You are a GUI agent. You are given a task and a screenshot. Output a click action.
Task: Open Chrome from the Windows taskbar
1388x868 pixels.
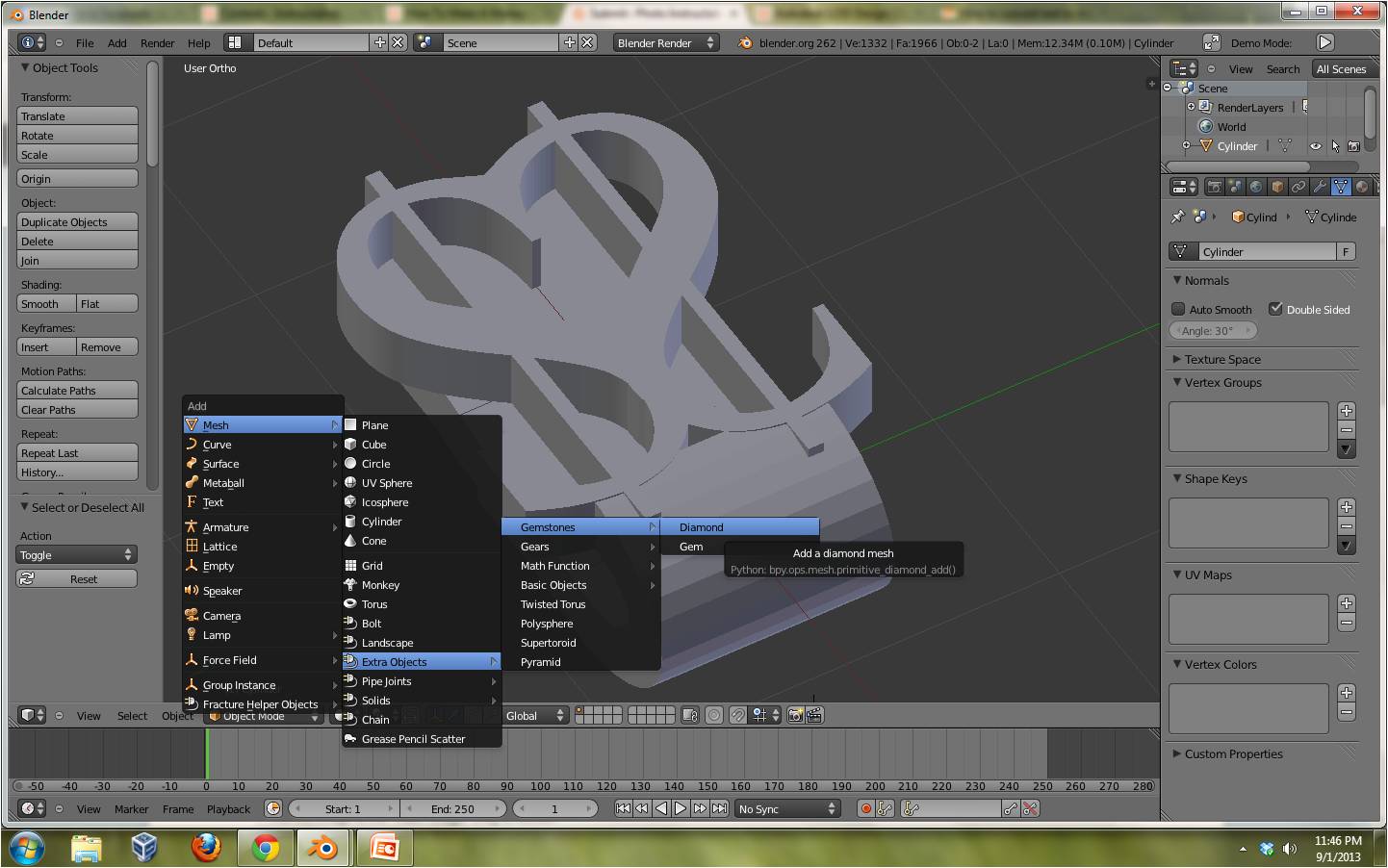point(265,848)
